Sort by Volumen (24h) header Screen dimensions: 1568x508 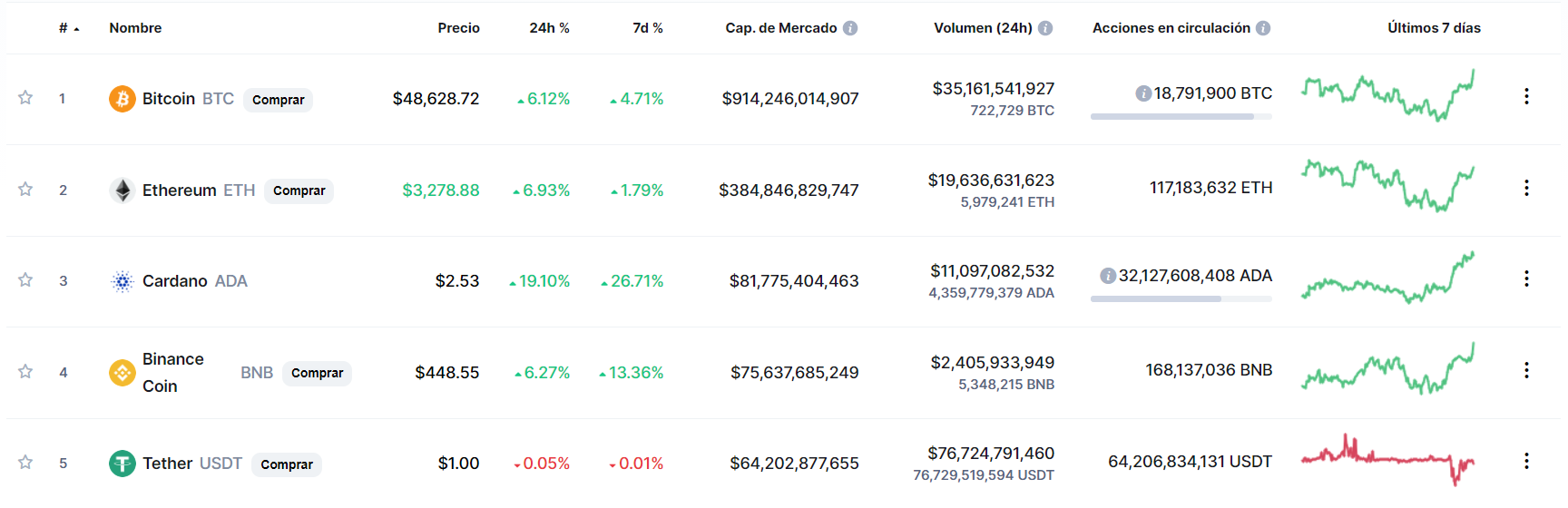click(983, 28)
